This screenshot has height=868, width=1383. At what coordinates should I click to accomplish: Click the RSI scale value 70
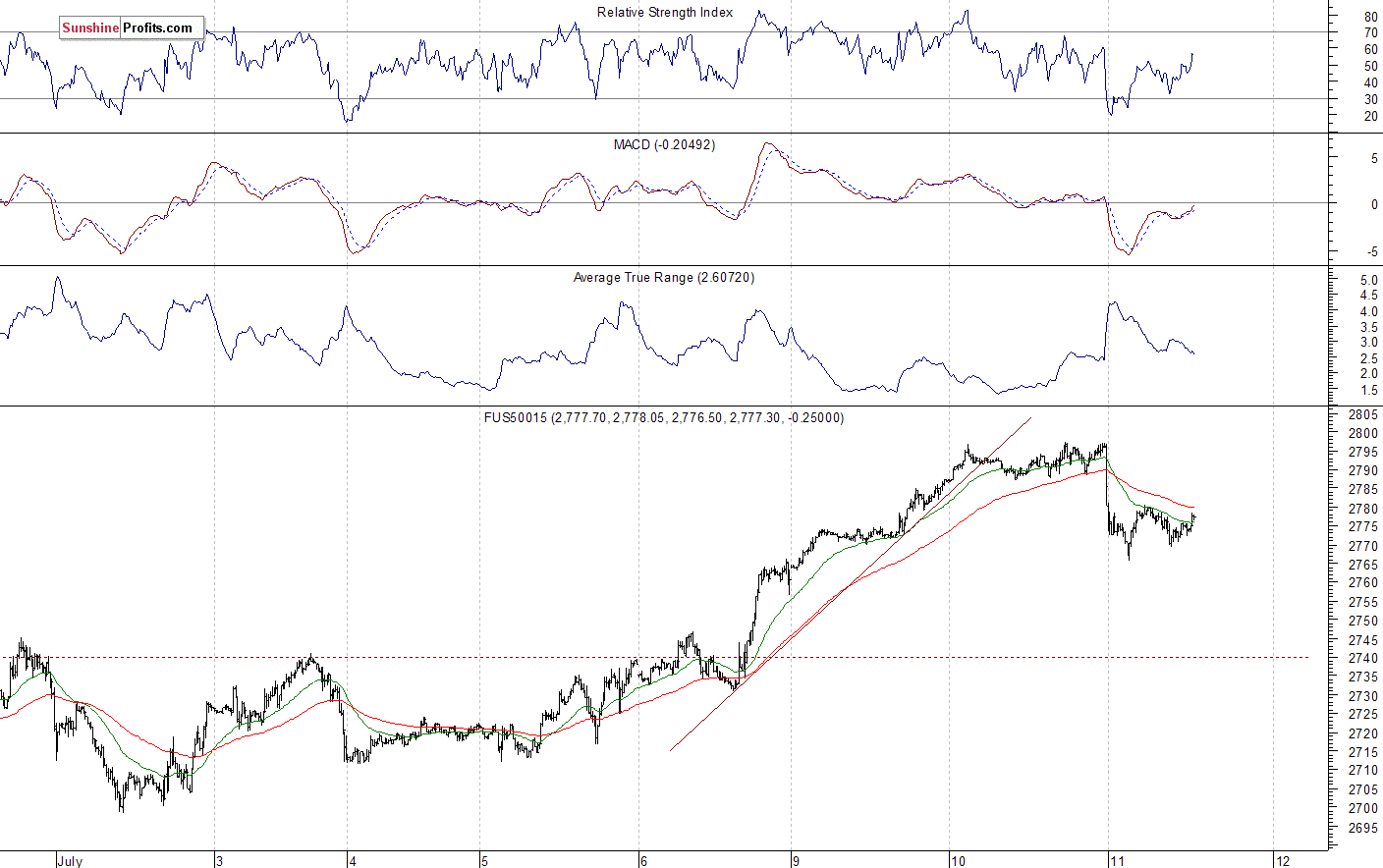coord(1370,33)
